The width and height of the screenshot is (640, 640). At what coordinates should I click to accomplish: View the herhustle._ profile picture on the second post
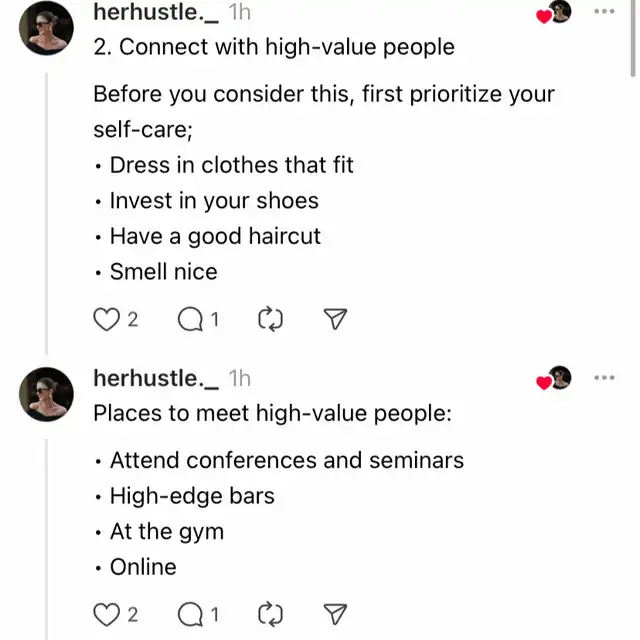46,394
